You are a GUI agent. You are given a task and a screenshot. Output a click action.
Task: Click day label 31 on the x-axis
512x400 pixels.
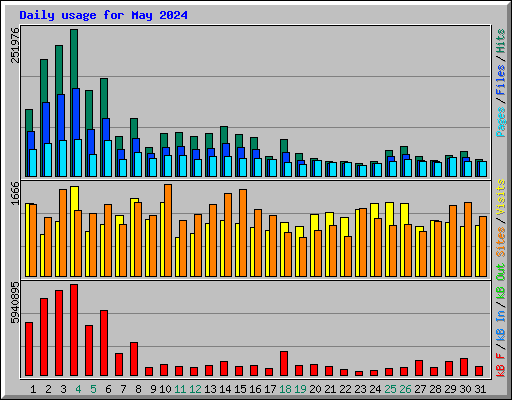pos(480,389)
